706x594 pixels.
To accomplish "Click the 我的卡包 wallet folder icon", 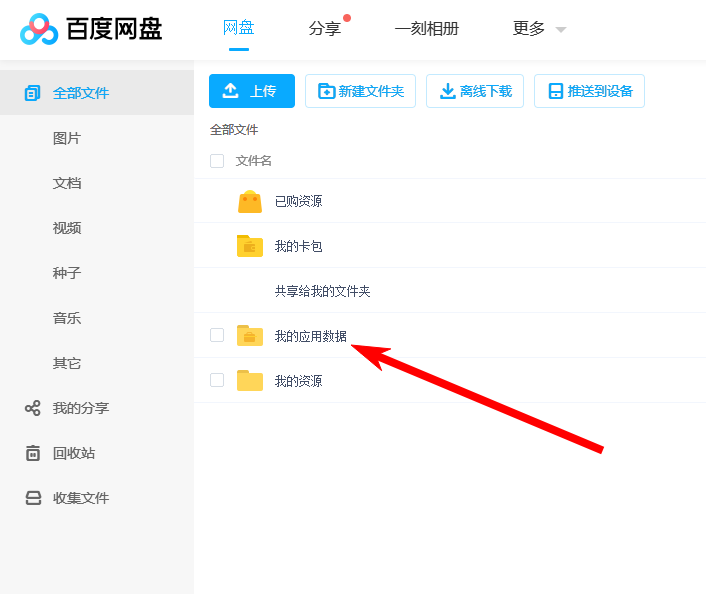I will click(250, 246).
